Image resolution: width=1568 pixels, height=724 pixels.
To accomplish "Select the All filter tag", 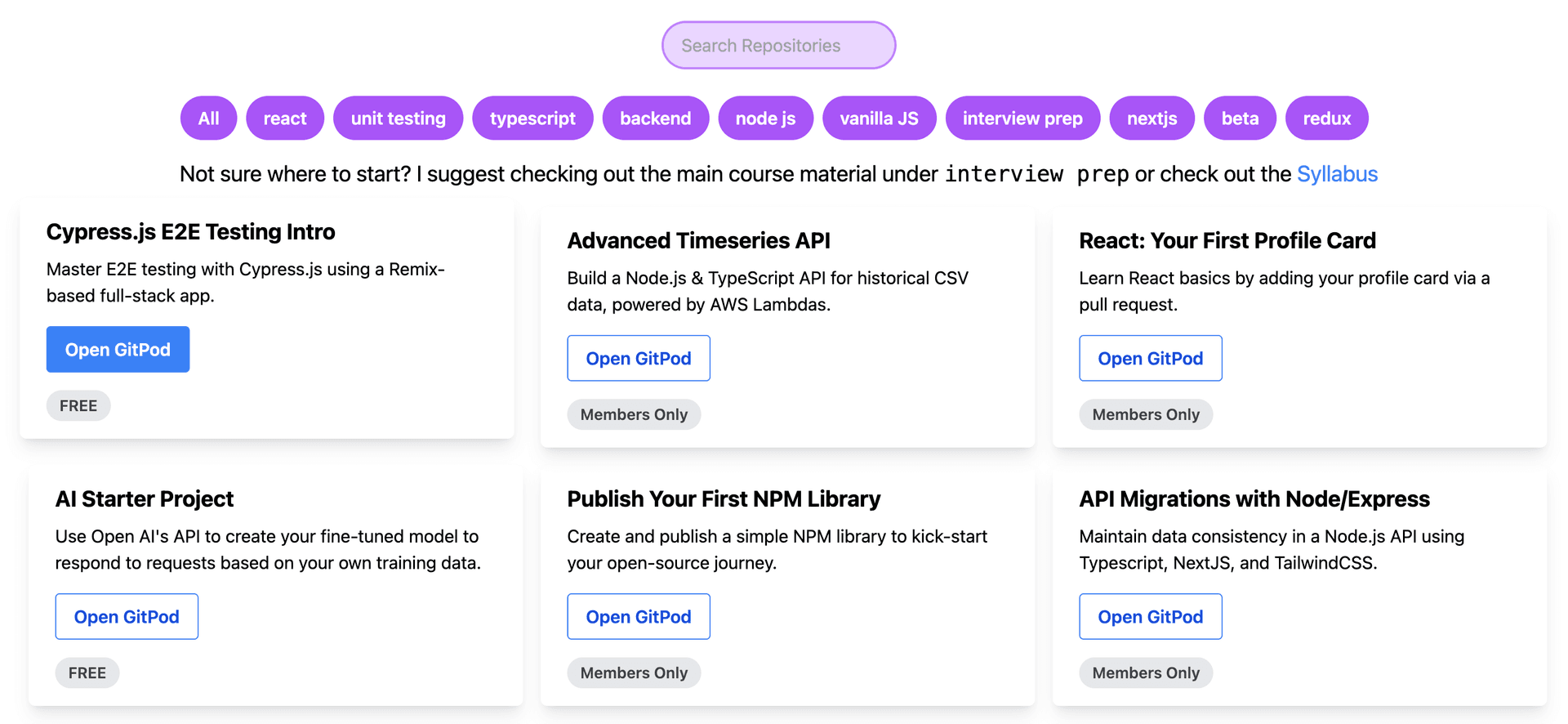I will [208, 118].
